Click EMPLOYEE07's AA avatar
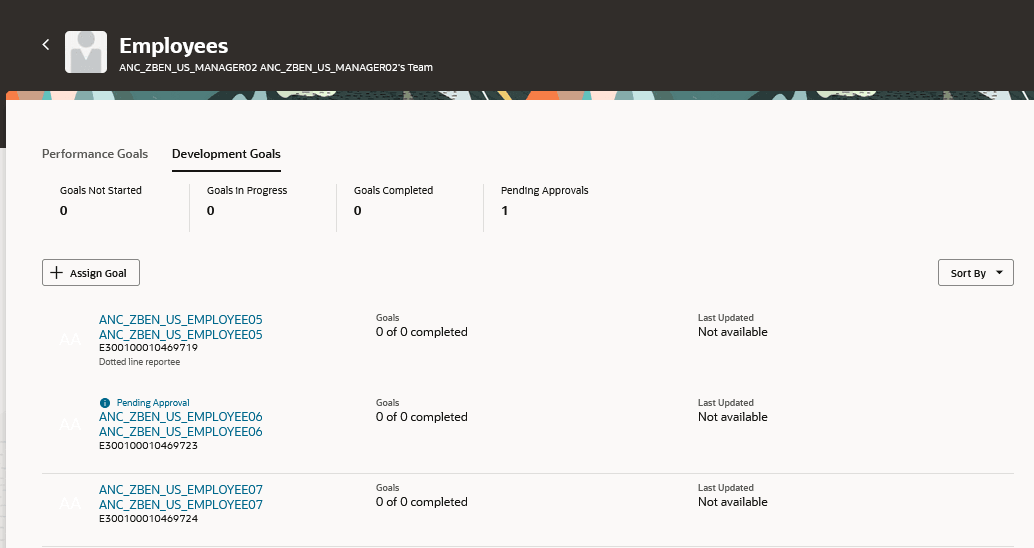Screen dimensions: 1034x548 coord(70,504)
